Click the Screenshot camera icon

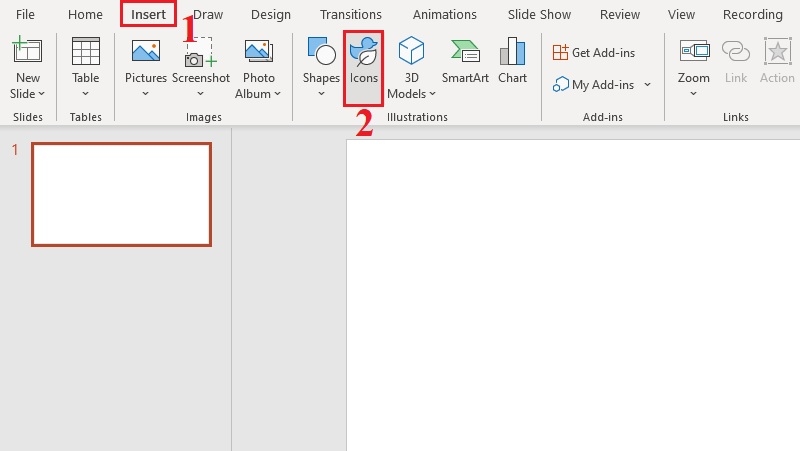(x=201, y=52)
